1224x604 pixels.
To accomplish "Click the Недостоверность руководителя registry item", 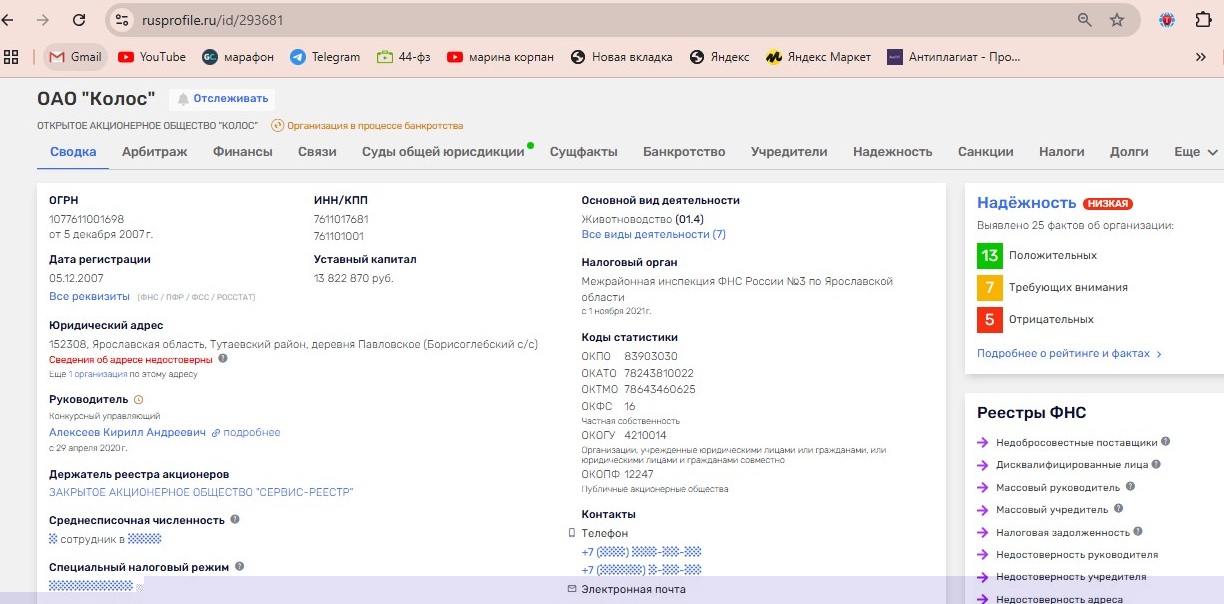I will (x=1077, y=555).
